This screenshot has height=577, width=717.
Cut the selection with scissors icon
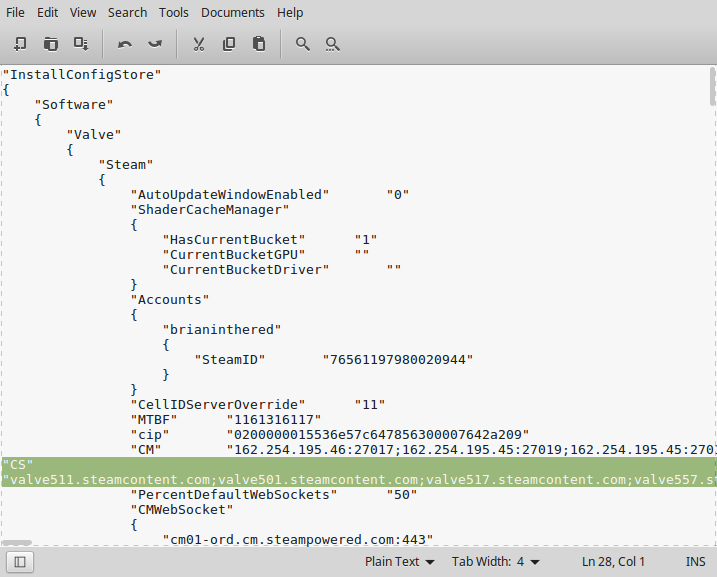point(198,44)
